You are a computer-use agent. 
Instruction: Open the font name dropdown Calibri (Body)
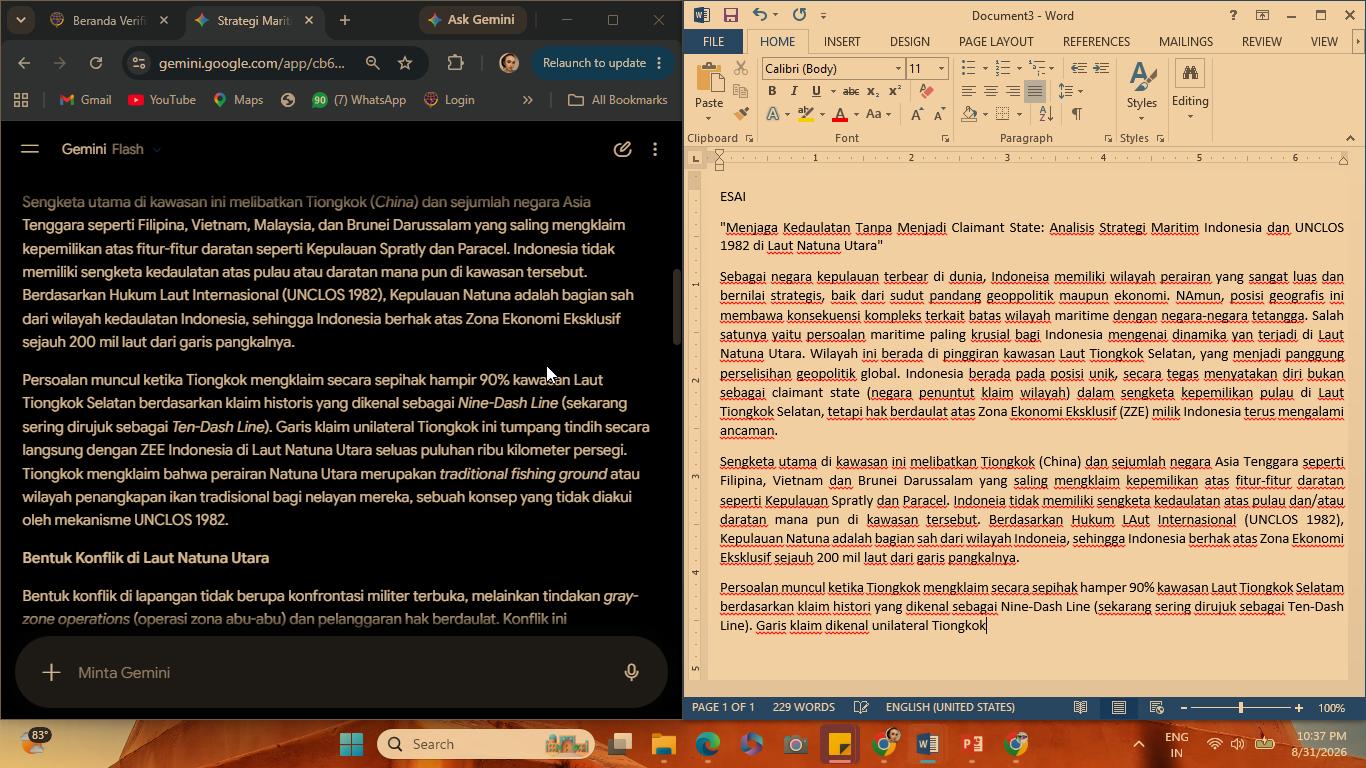tap(833, 68)
